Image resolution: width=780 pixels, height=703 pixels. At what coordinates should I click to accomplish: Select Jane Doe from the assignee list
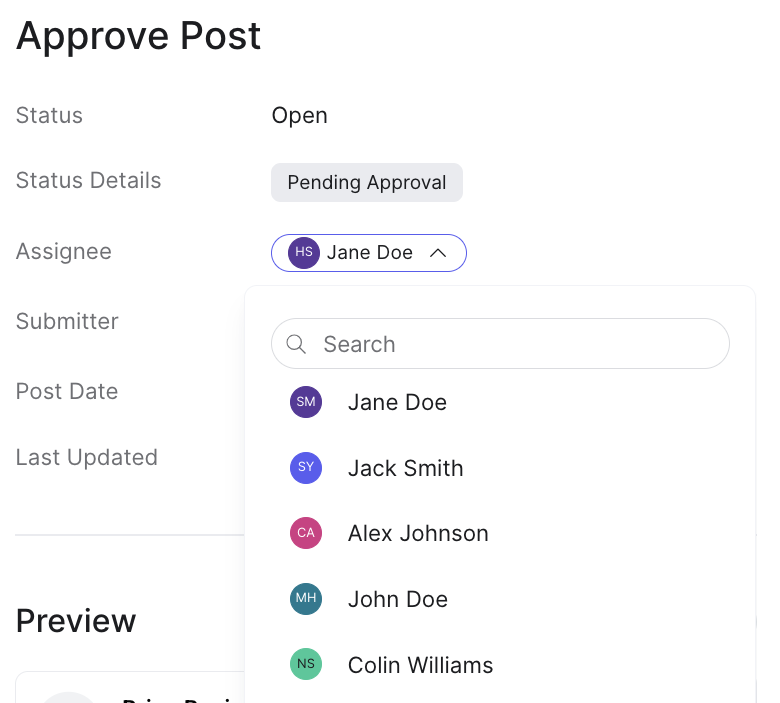click(397, 402)
